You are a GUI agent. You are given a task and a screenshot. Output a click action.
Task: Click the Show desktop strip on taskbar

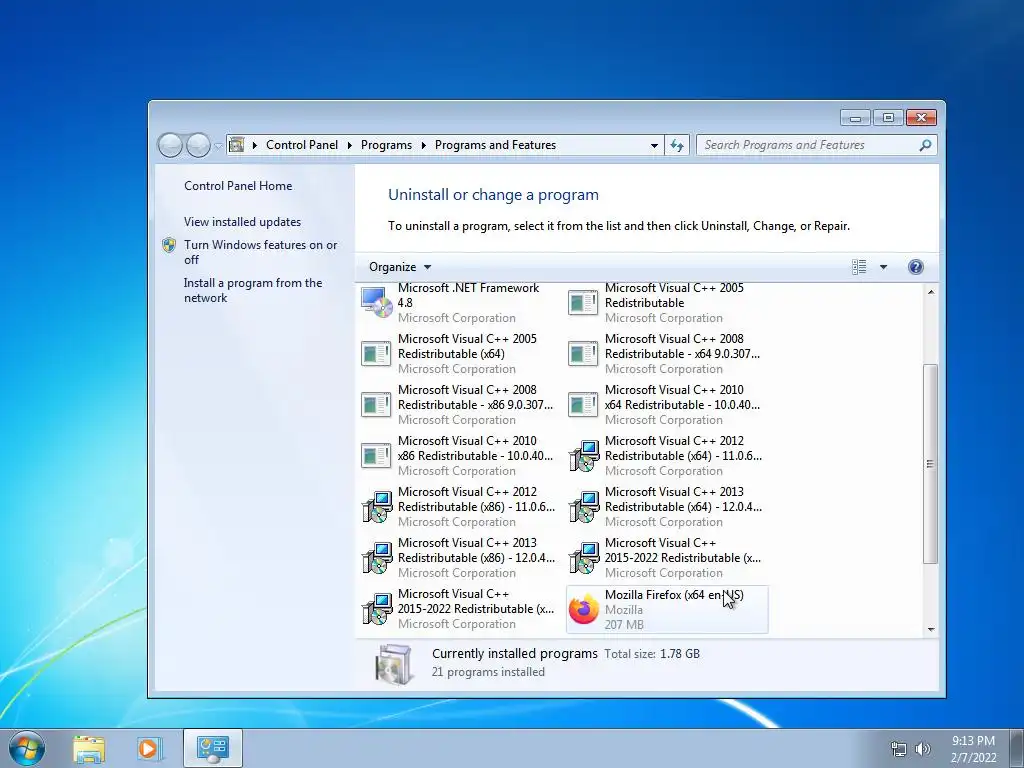(1019, 748)
